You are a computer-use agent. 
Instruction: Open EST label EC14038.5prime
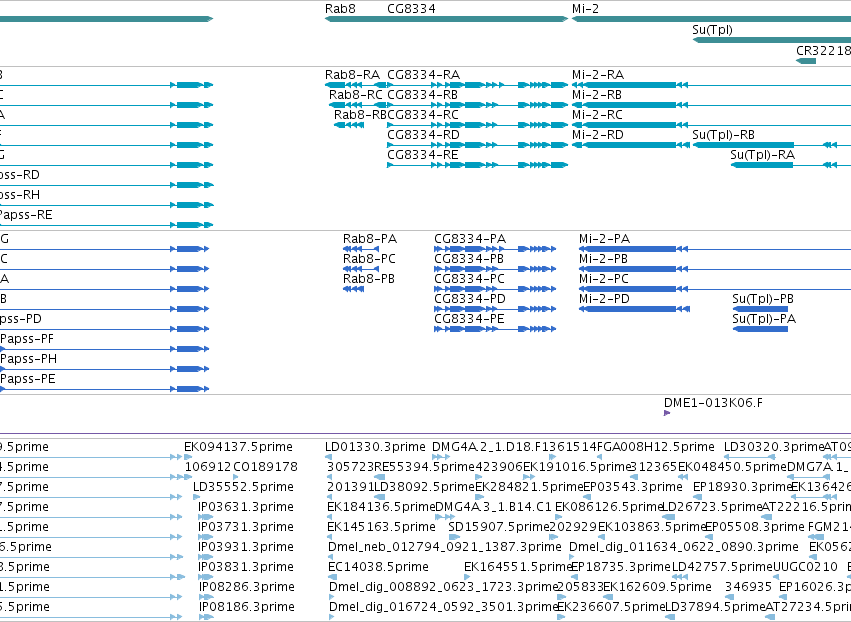(x=378, y=567)
